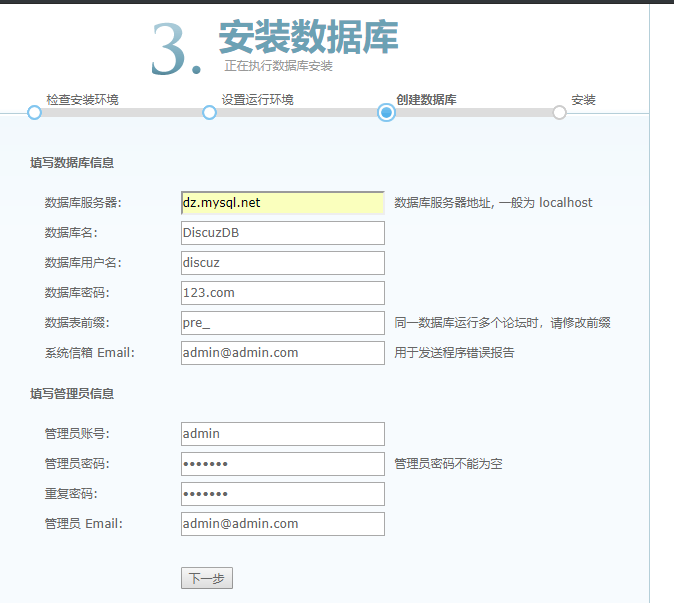Click the 安装数据库 page heading
This screenshot has width=674, height=603.
pos(309,37)
